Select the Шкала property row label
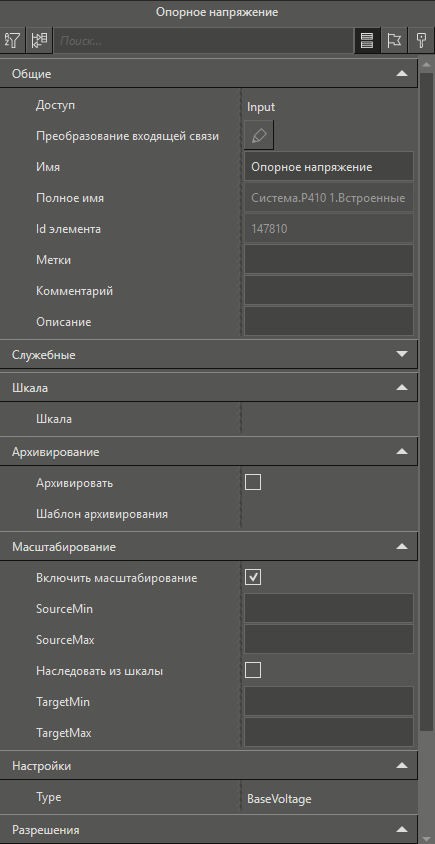Image resolution: width=435 pixels, height=844 pixels. point(53,418)
